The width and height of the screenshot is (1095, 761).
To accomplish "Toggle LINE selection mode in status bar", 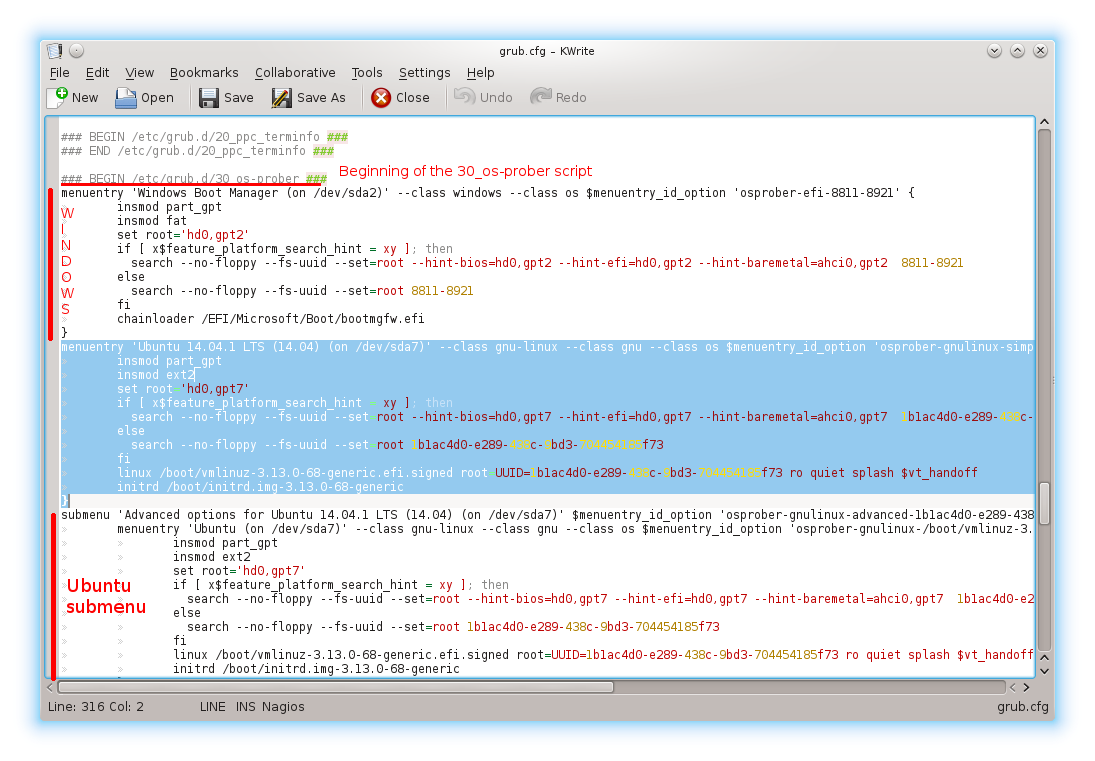I will [212, 707].
